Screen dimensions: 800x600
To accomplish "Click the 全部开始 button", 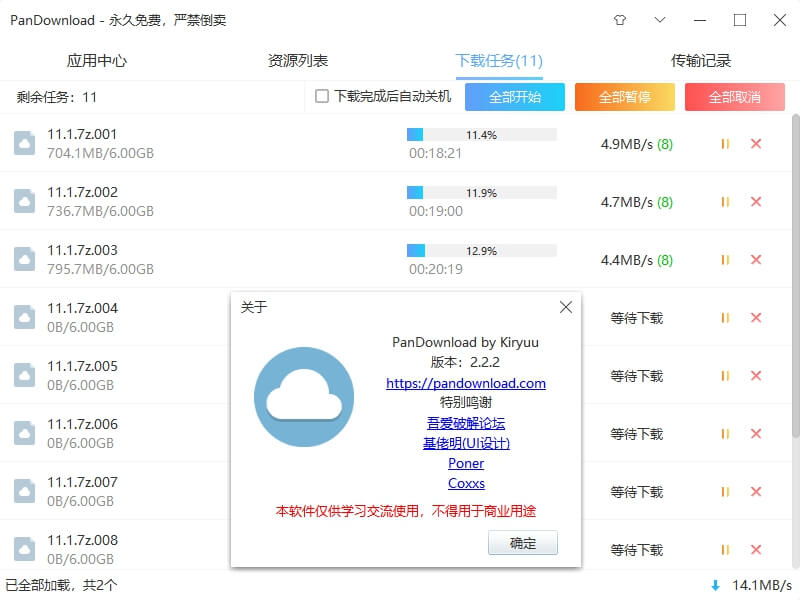I will [515, 97].
